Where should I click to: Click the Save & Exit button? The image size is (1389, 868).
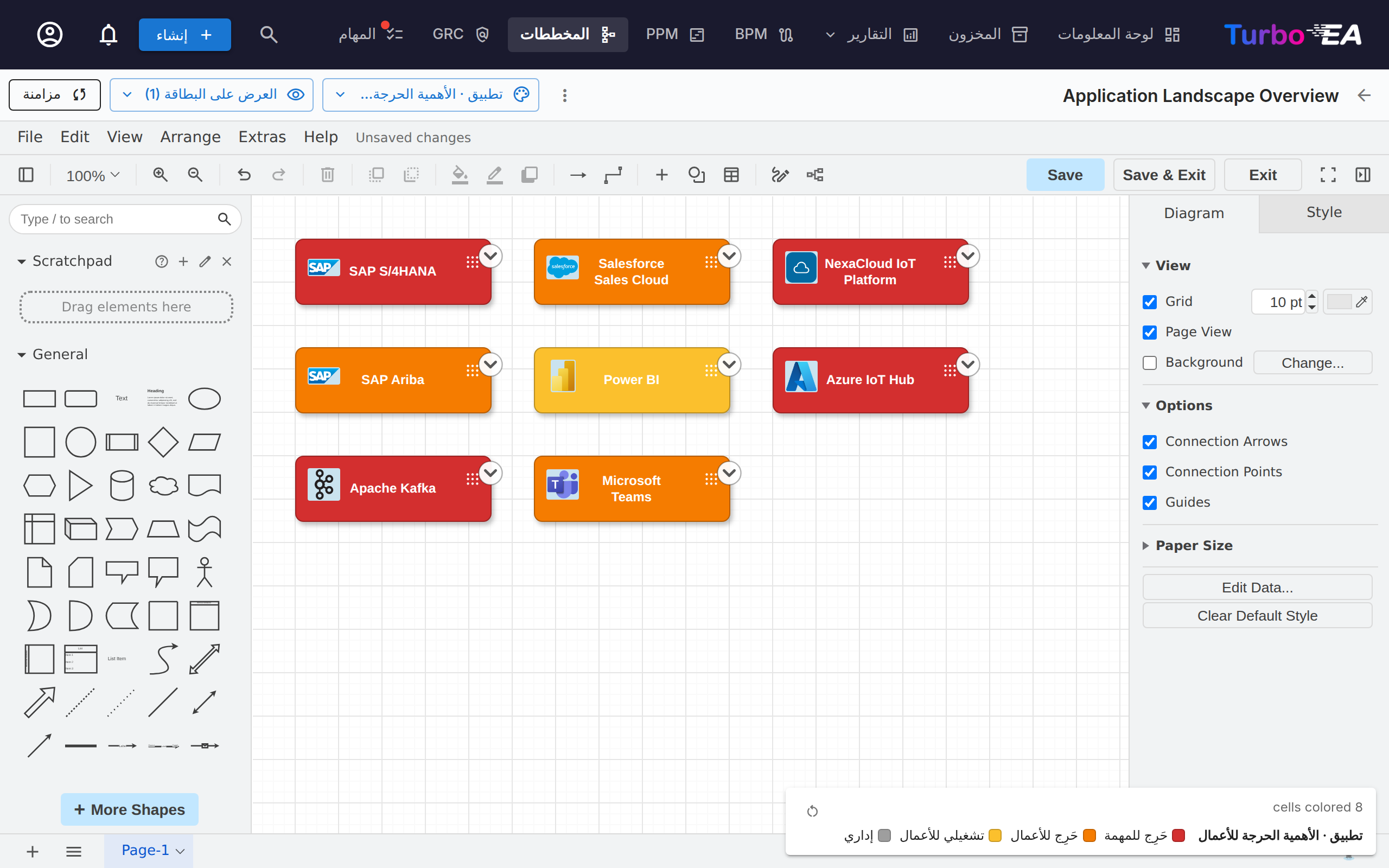[x=1164, y=175]
